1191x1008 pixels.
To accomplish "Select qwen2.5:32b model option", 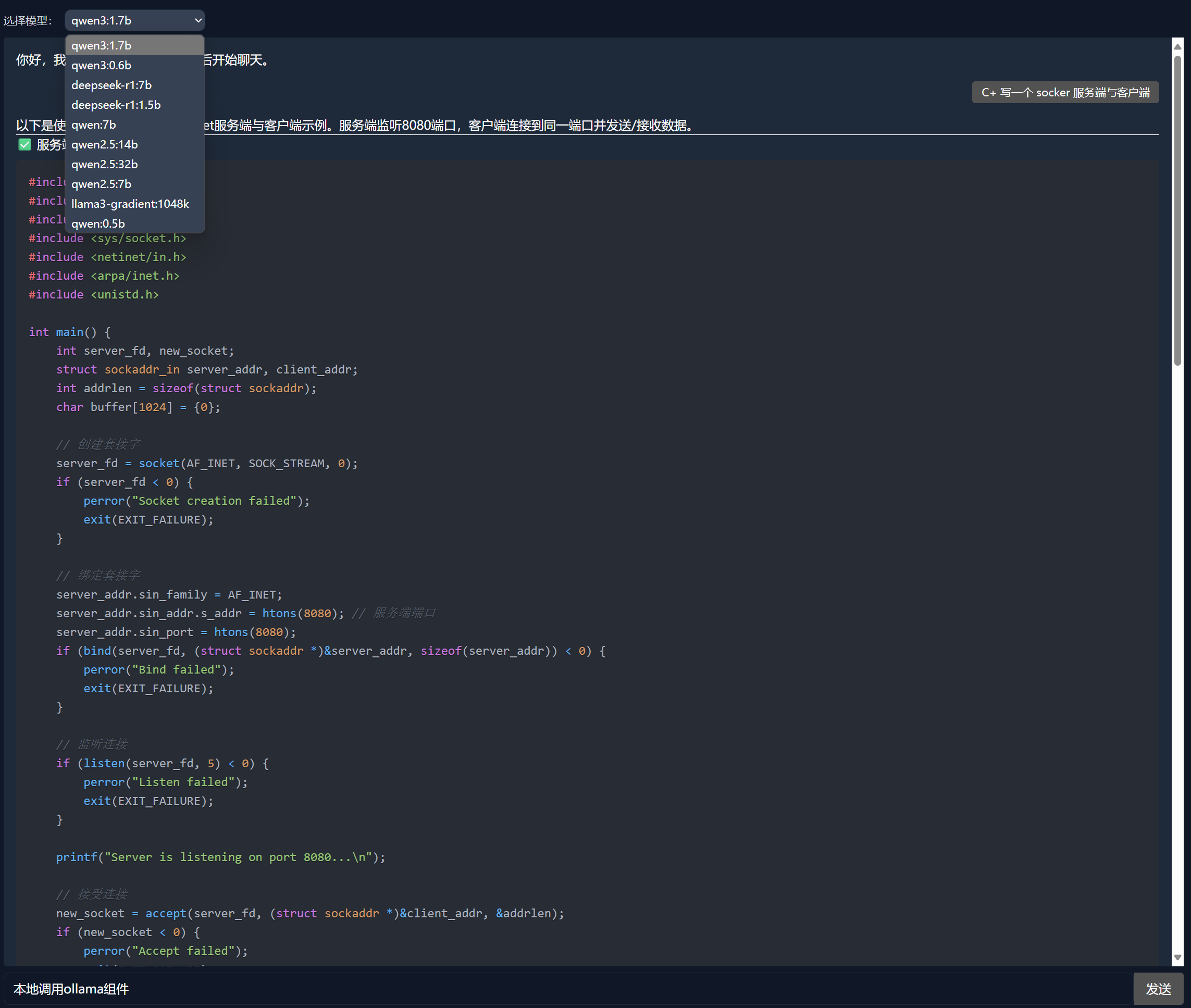I will coord(105,164).
